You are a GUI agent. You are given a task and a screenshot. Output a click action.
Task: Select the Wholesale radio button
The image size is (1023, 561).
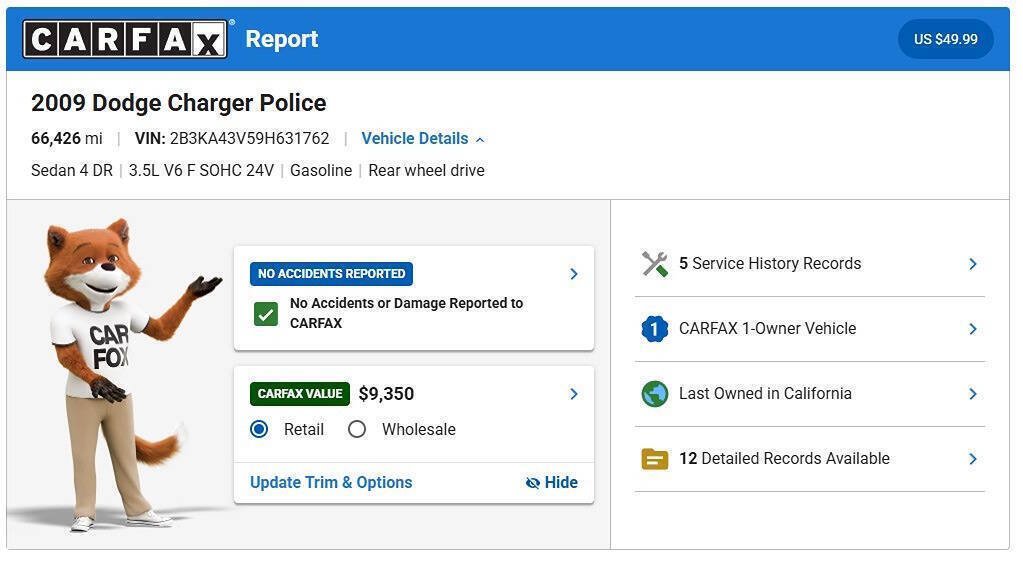[357, 429]
